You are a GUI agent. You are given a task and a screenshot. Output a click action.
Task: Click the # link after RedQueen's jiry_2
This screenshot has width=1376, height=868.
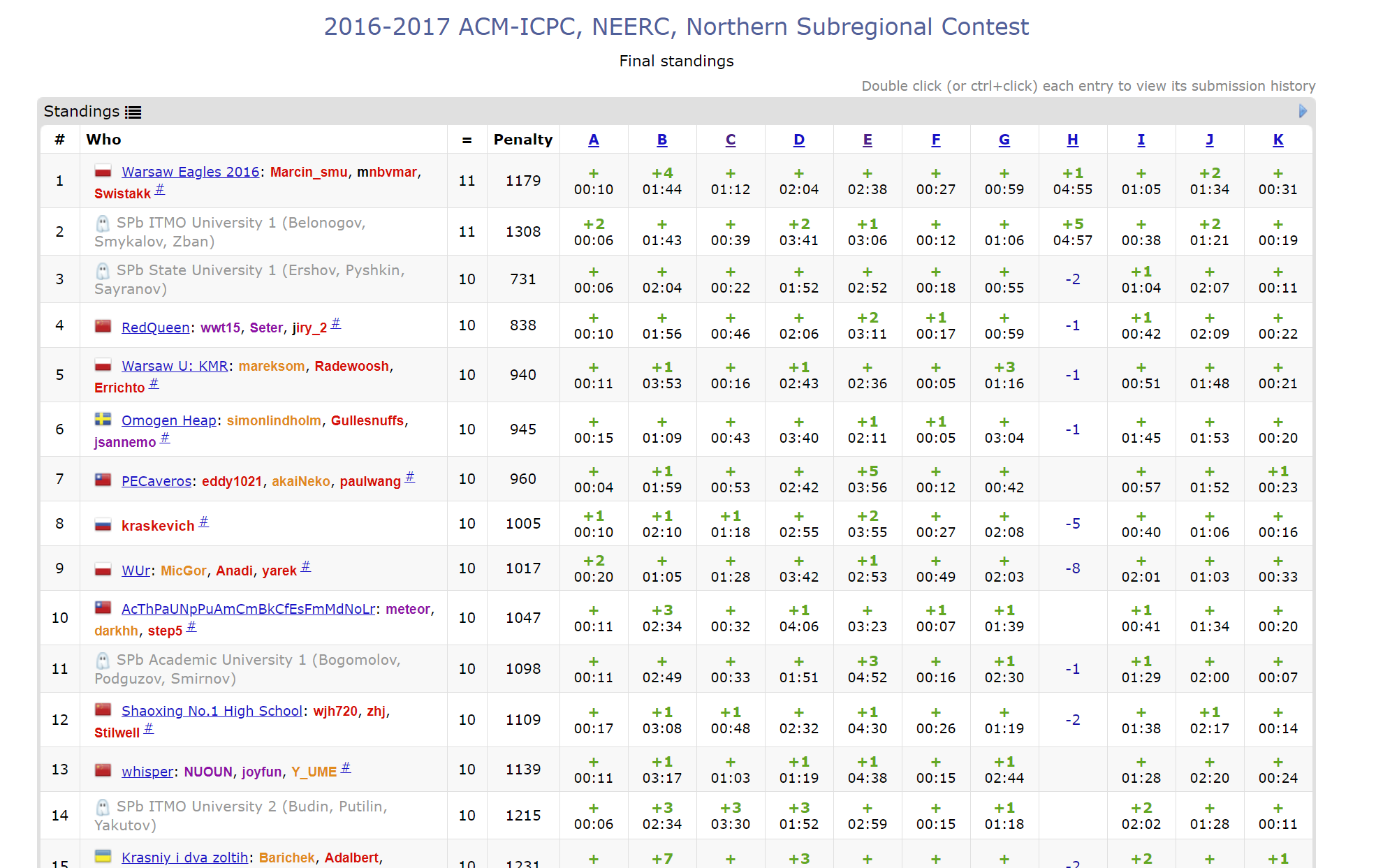336,323
